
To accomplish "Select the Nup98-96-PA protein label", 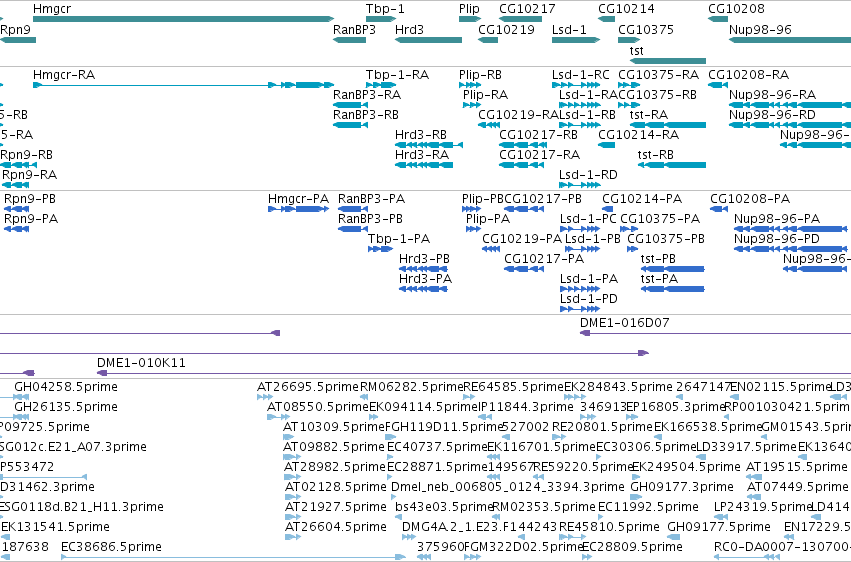I will pos(777,219).
